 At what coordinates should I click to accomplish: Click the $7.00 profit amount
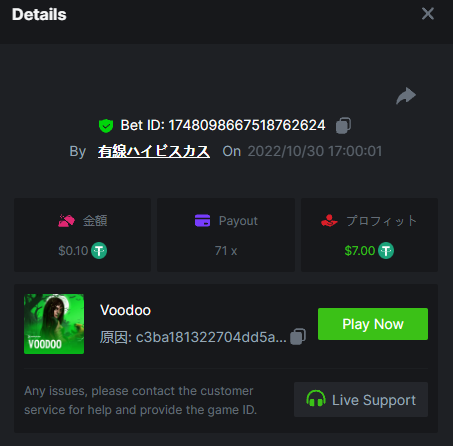360,251
